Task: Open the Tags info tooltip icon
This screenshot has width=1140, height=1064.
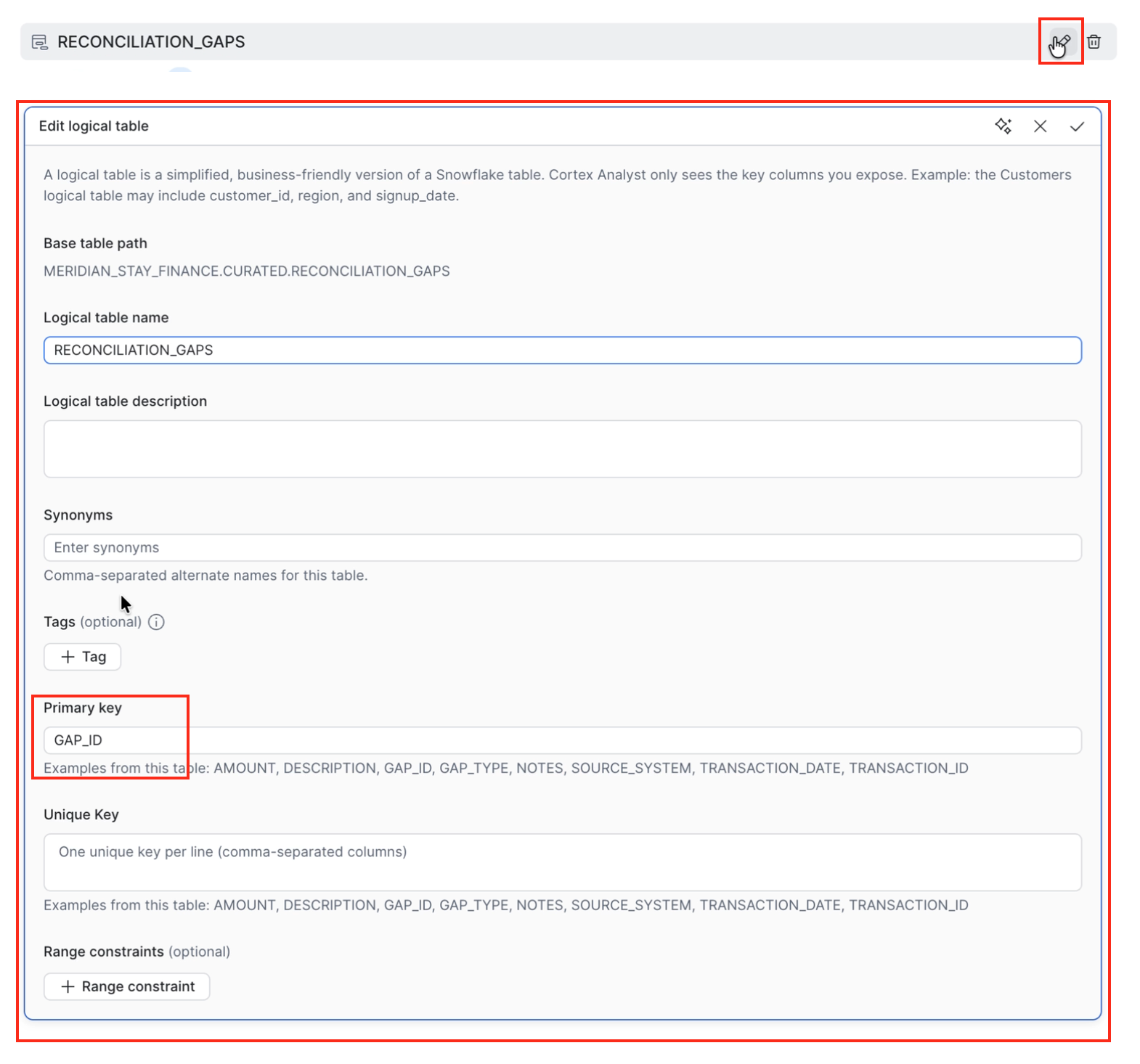Action: pos(156,622)
